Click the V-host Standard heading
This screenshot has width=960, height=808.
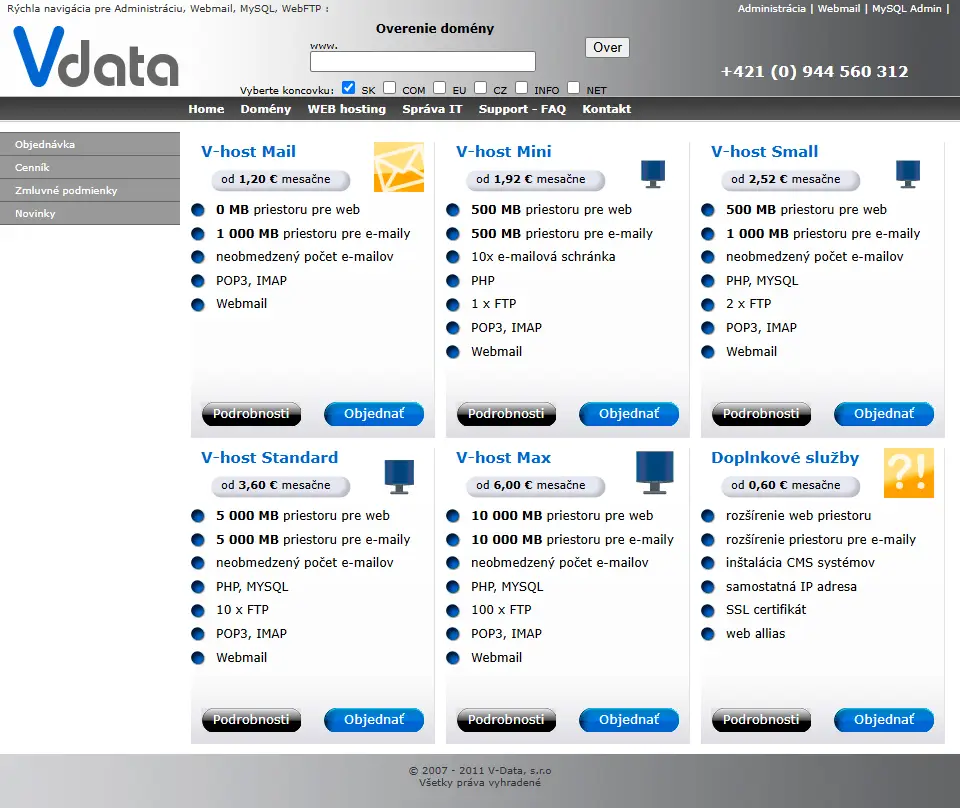[x=269, y=457]
